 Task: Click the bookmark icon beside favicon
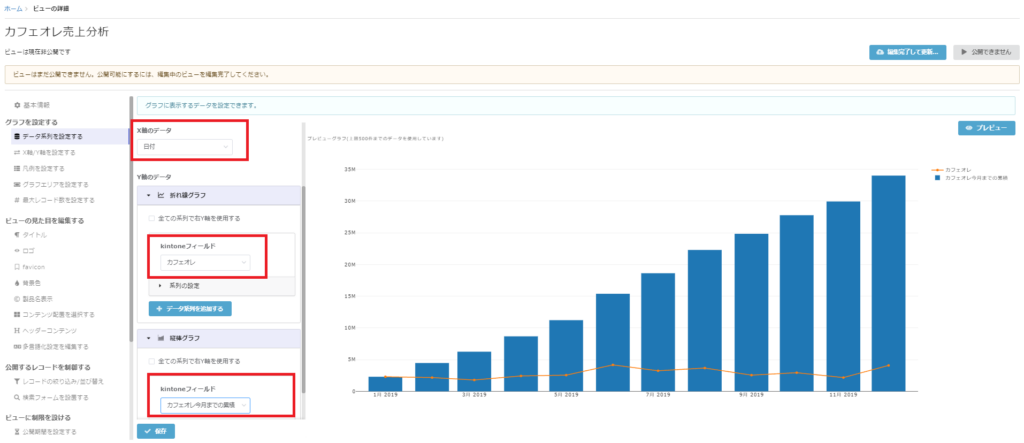pos(17,267)
